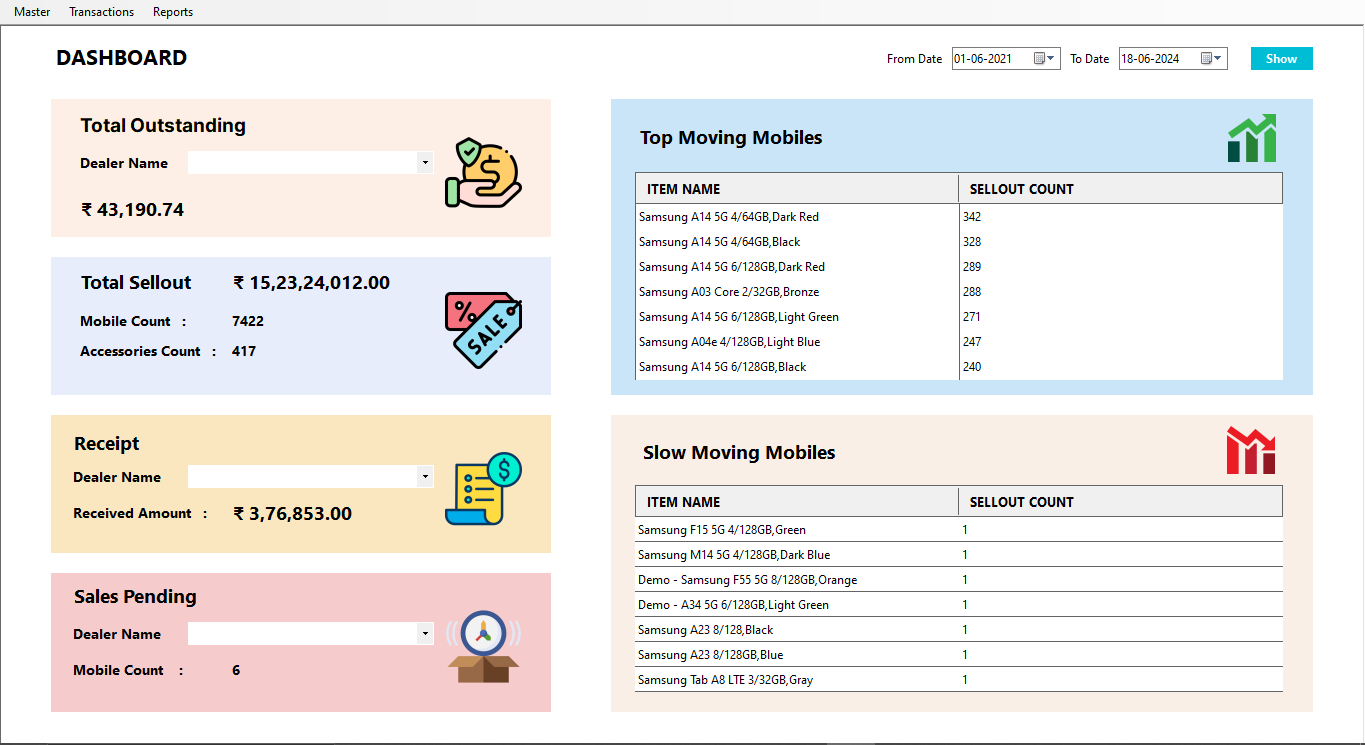Click the green rising chart icon
Viewport: 1365px width, 745px height.
(1252, 138)
